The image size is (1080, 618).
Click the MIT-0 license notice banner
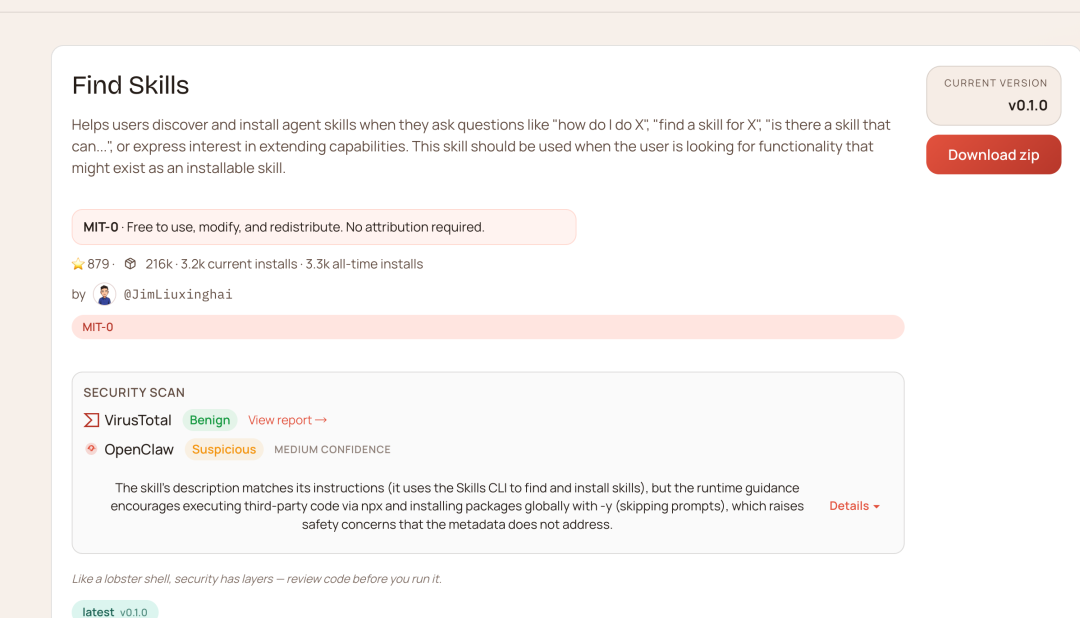[x=324, y=227]
